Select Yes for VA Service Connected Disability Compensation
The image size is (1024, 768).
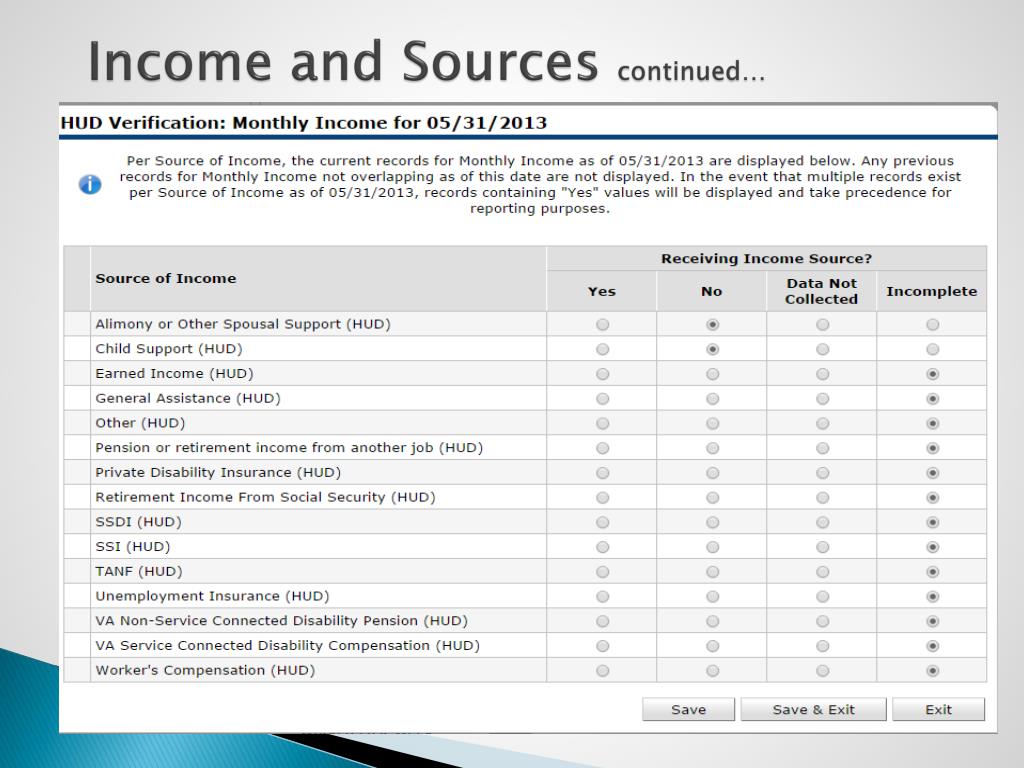pos(602,646)
